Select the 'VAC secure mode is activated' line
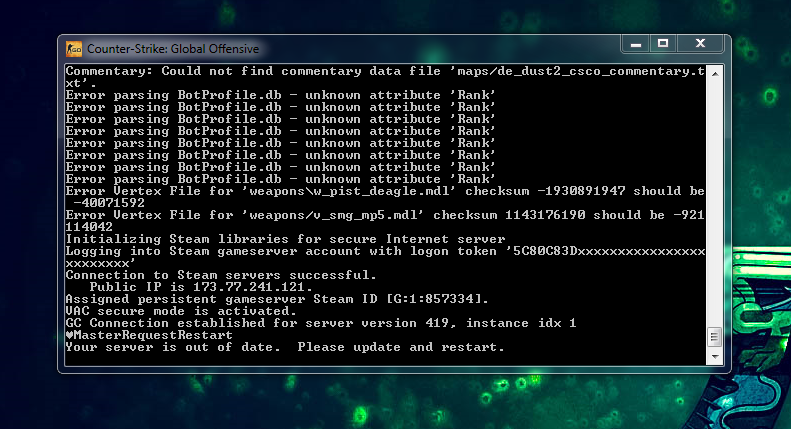This screenshot has width=791, height=429. pos(182,311)
